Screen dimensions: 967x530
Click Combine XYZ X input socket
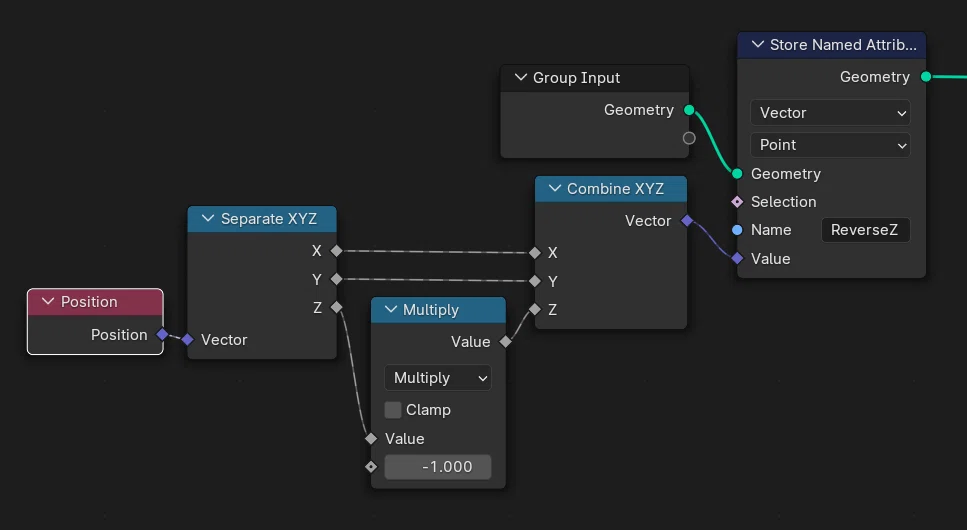click(535, 252)
